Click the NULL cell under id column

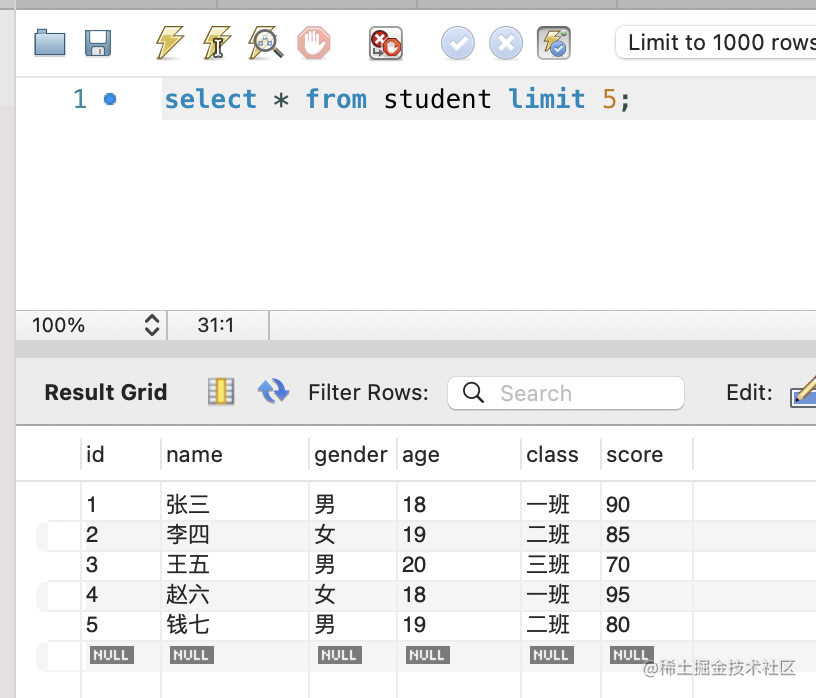click(x=111, y=655)
